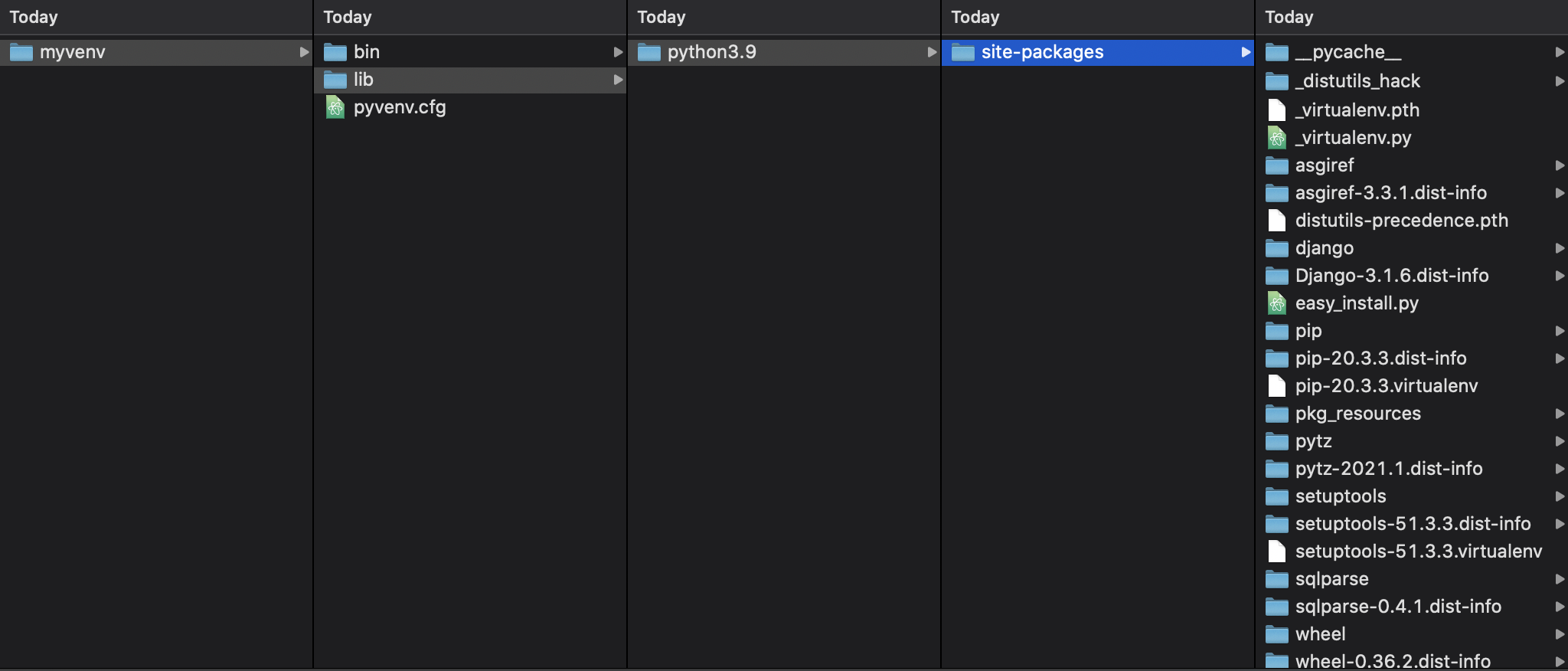Expand the __pycache__ folder arrow
The height and width of the screenshot is (671, 1568).
[1560, 52]
